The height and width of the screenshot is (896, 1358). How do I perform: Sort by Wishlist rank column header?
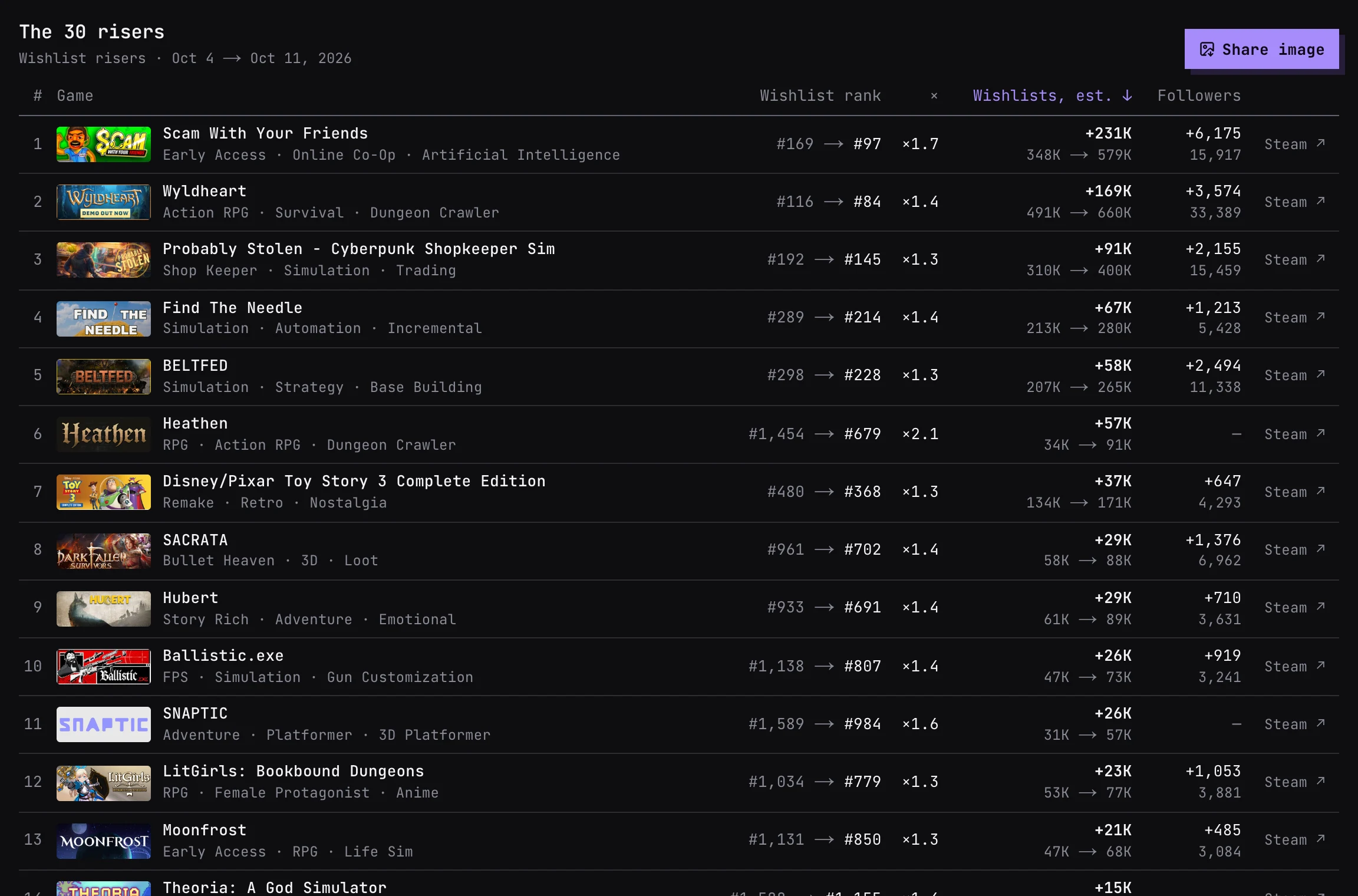[x=820, y=95]
